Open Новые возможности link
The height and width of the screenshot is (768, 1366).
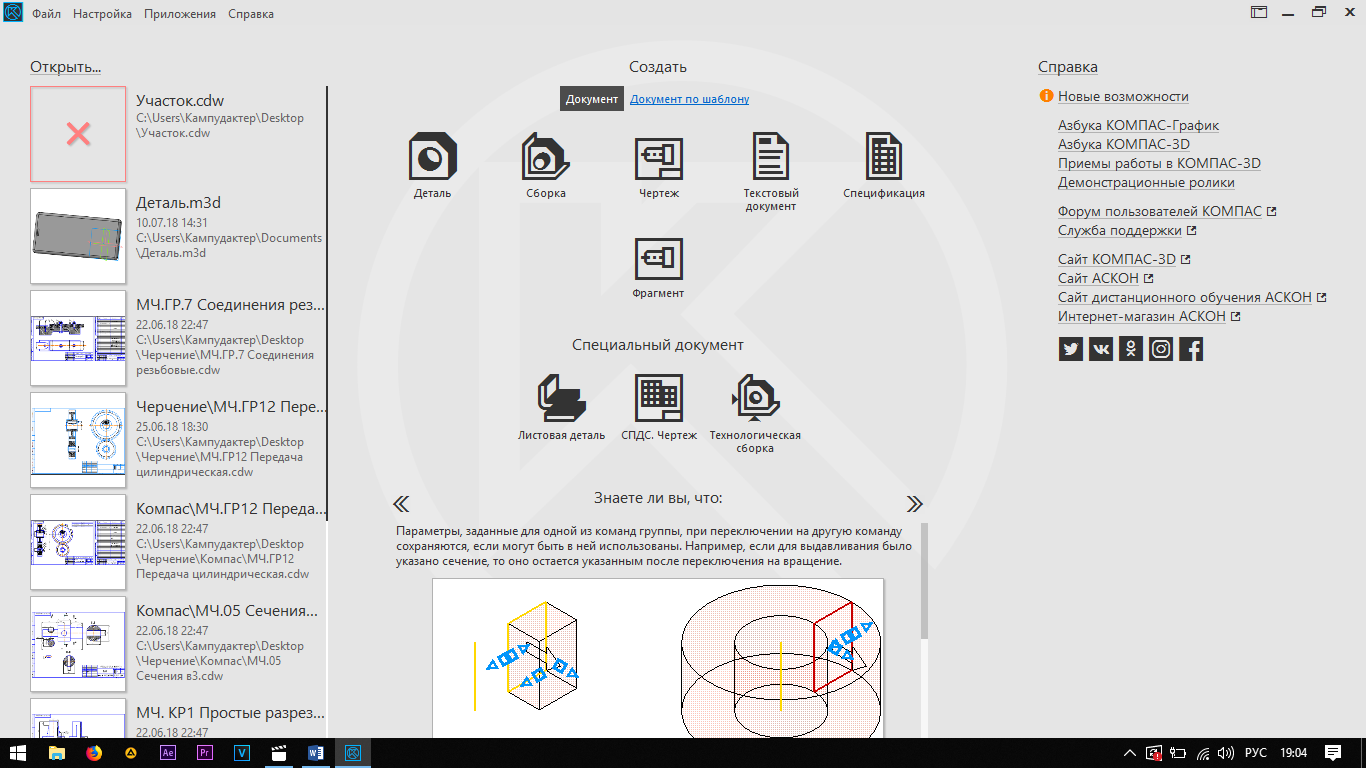point(1123,96)
